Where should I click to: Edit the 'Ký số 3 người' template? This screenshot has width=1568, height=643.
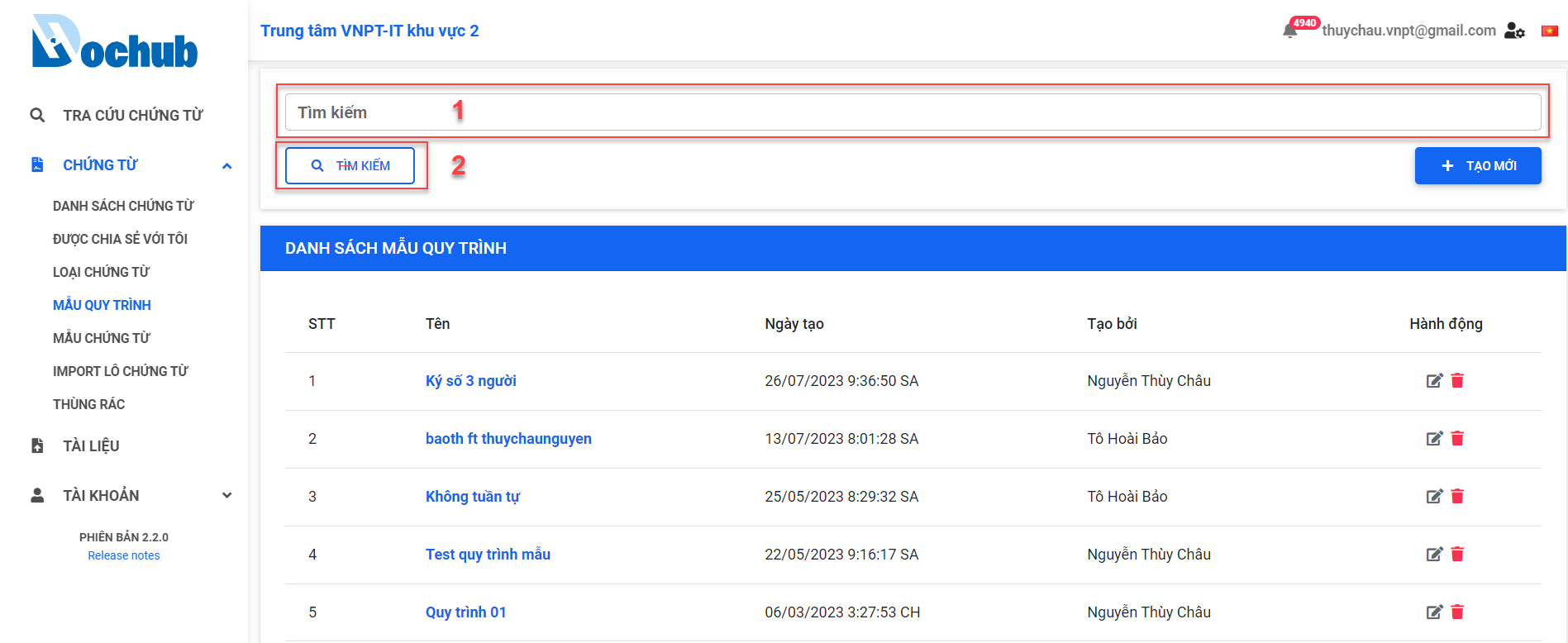1434,380
